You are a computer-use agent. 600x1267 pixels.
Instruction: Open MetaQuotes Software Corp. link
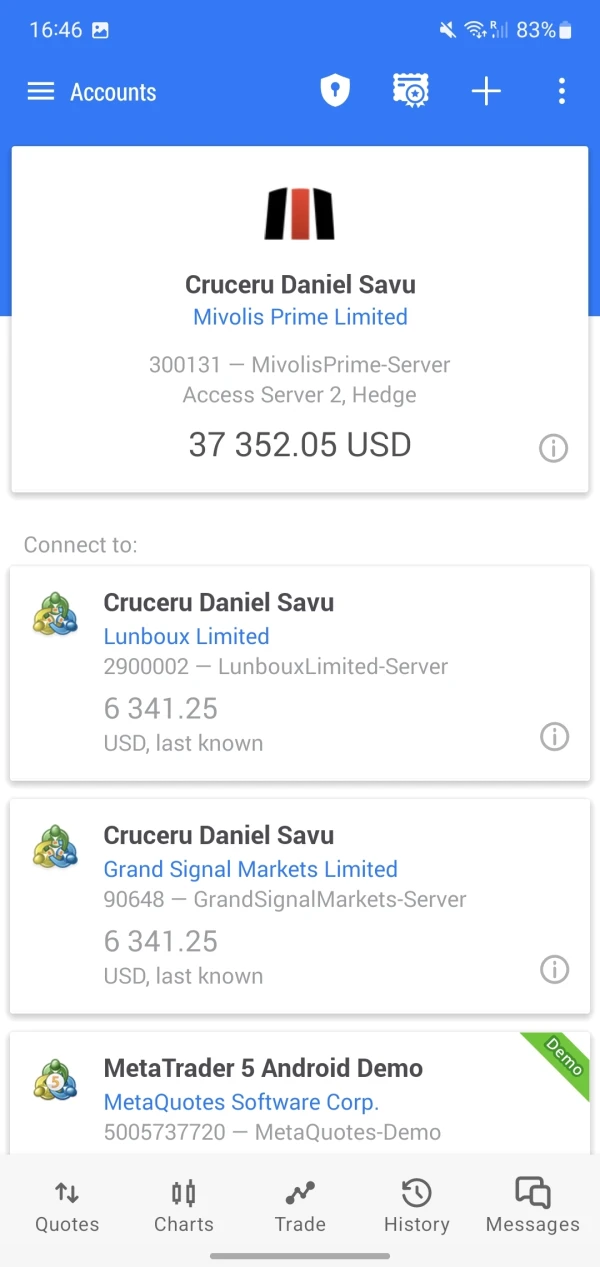[x=241, y=1102]
